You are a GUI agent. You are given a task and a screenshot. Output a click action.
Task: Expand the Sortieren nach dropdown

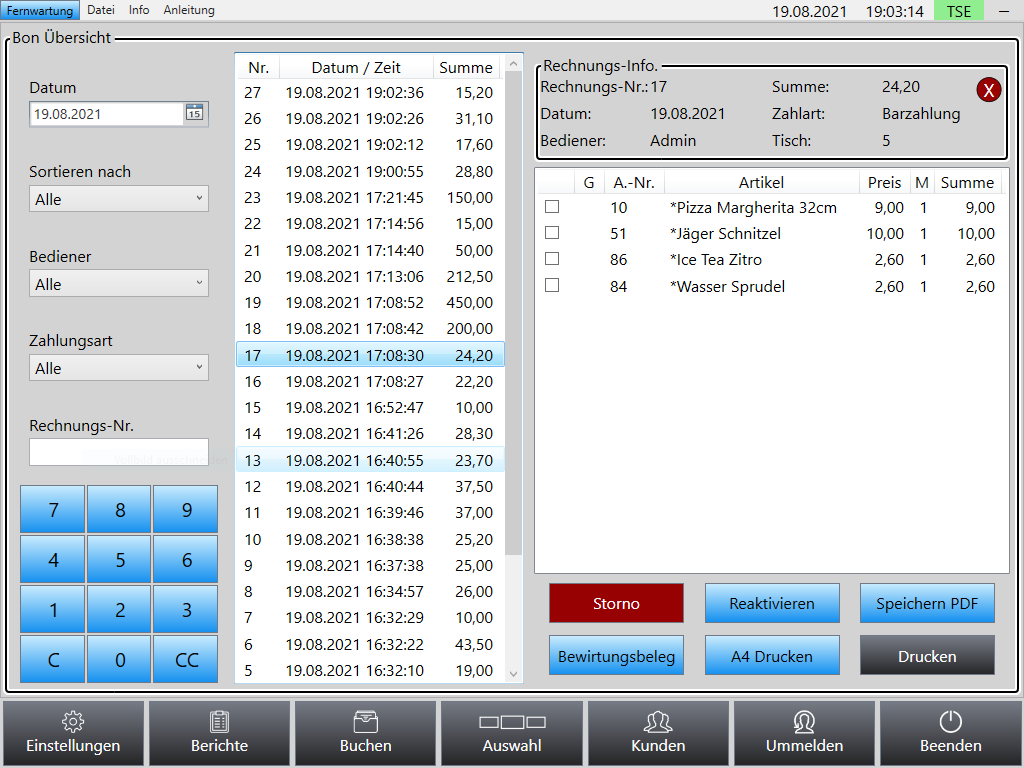click(x=119, y=199)
